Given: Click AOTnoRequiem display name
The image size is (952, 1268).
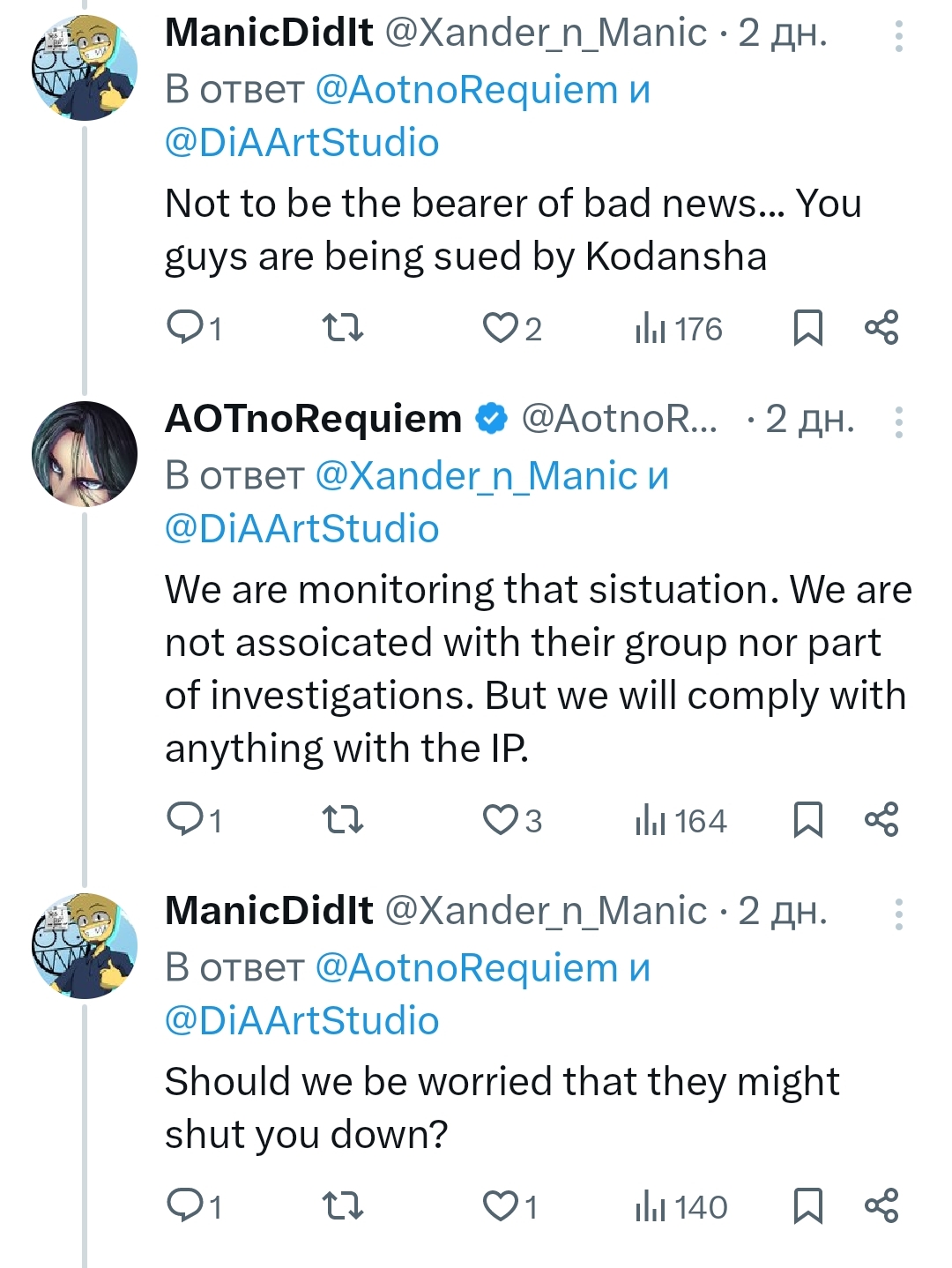Looking at the screenshot, I should click(x=313, y=419).
